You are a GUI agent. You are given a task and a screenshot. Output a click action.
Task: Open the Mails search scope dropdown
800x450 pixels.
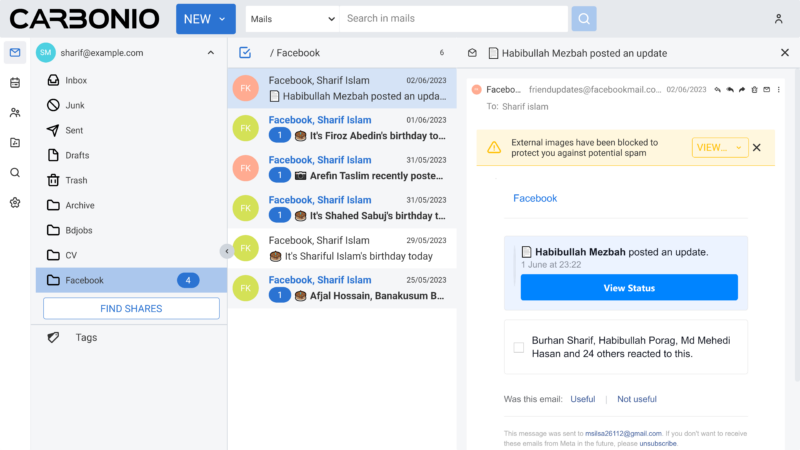tap(292, 19)
